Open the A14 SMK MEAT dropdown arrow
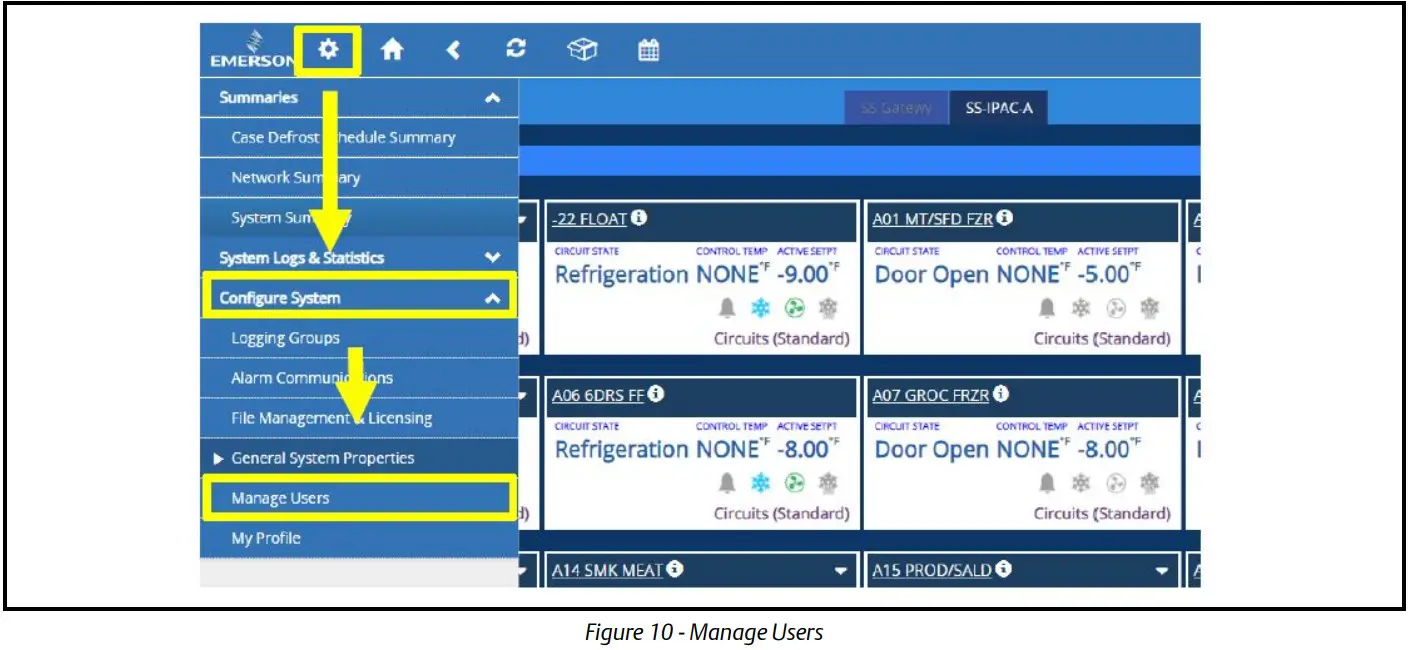1409x650 pixels. (x=841, y=570)
